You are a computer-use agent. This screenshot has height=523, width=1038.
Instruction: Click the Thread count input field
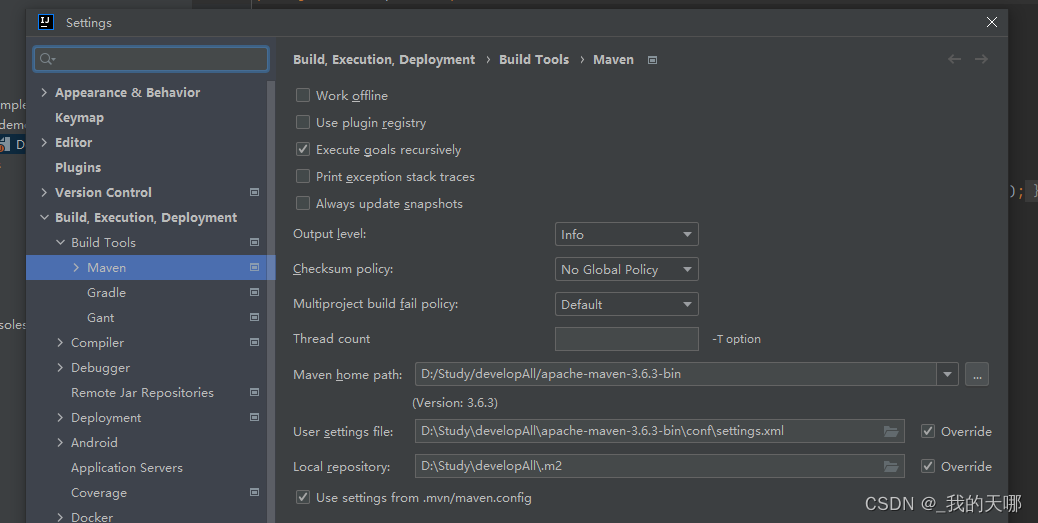point(626,339)
